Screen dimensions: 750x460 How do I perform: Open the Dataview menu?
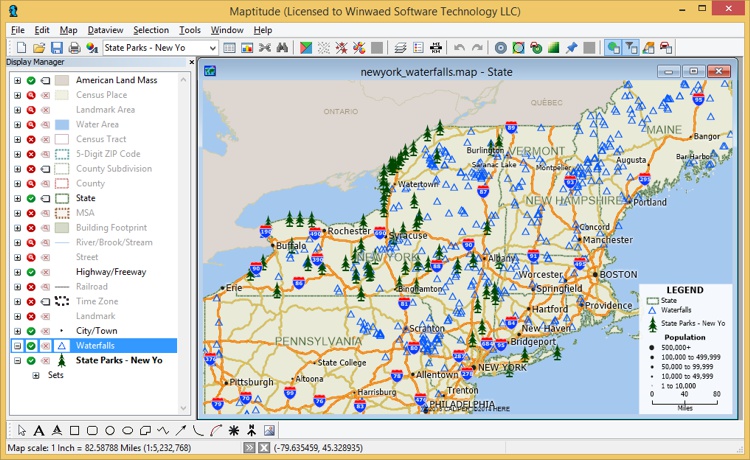105,30
